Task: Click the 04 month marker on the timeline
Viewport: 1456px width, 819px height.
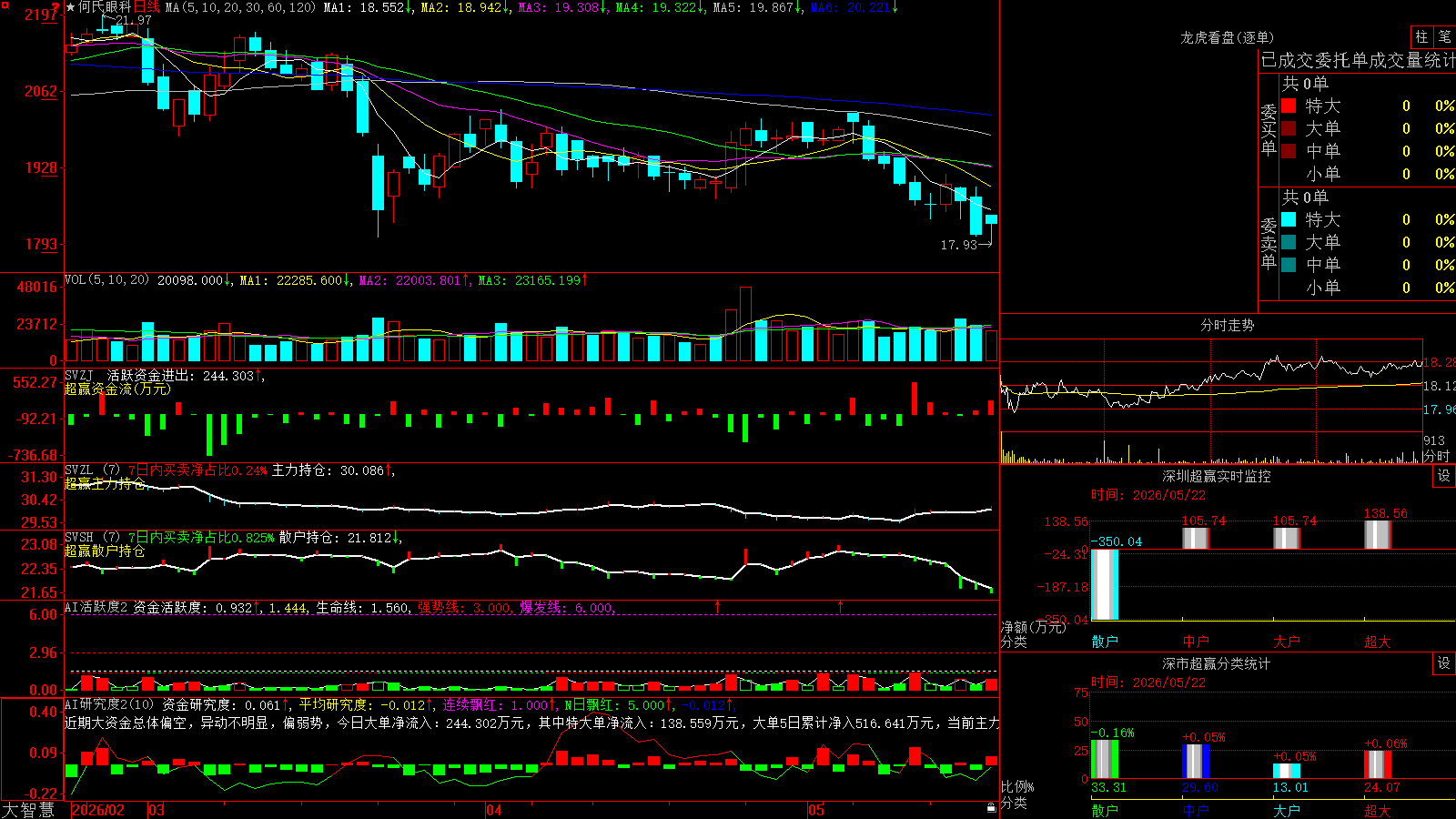Action: tap(494, 810)
